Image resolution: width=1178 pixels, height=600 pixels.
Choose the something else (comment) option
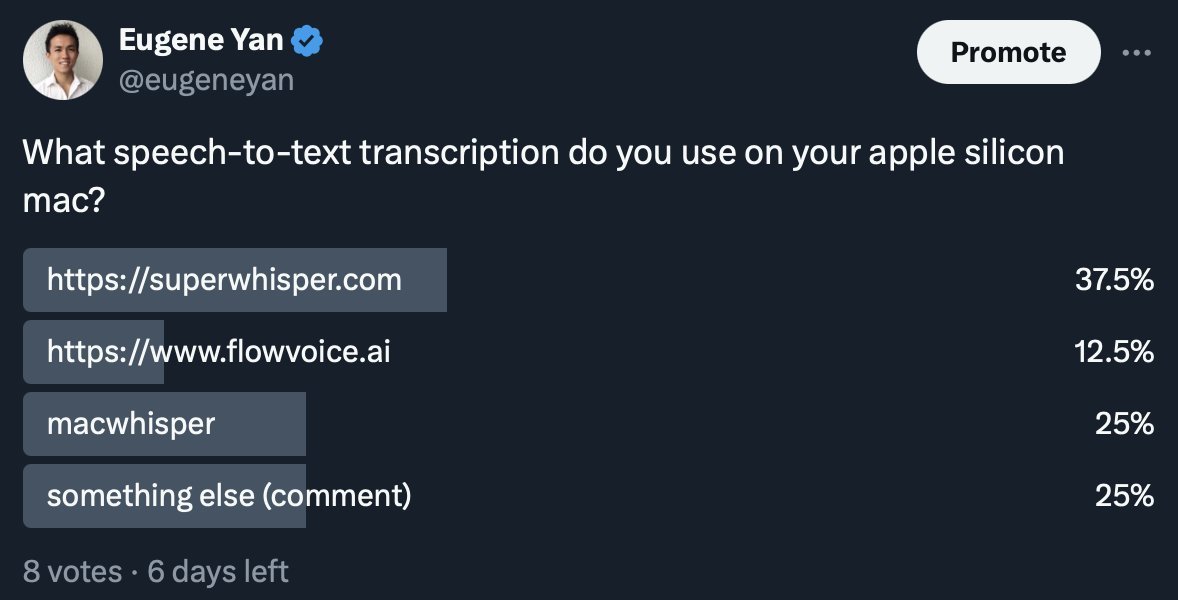(x=229, y=496)
